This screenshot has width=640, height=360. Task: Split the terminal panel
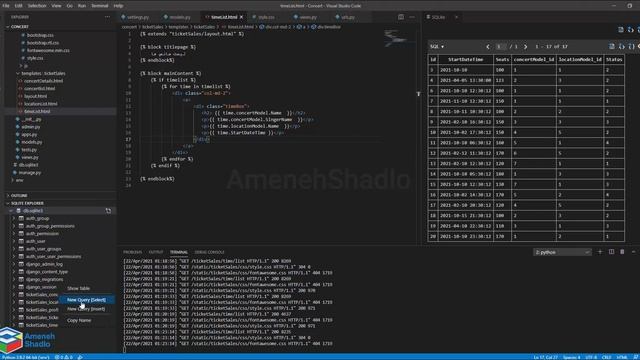tap(611, 252)
